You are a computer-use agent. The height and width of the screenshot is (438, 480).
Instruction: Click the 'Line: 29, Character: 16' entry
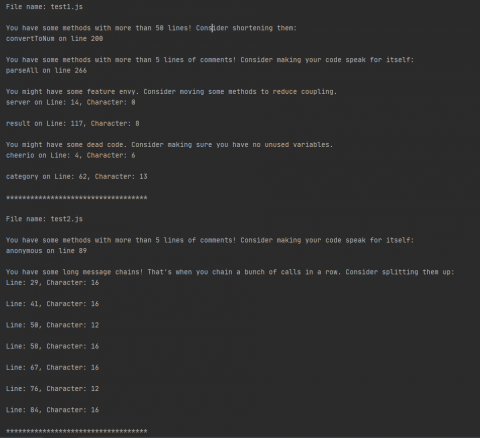pyautogui.click(x=52, y=283)
